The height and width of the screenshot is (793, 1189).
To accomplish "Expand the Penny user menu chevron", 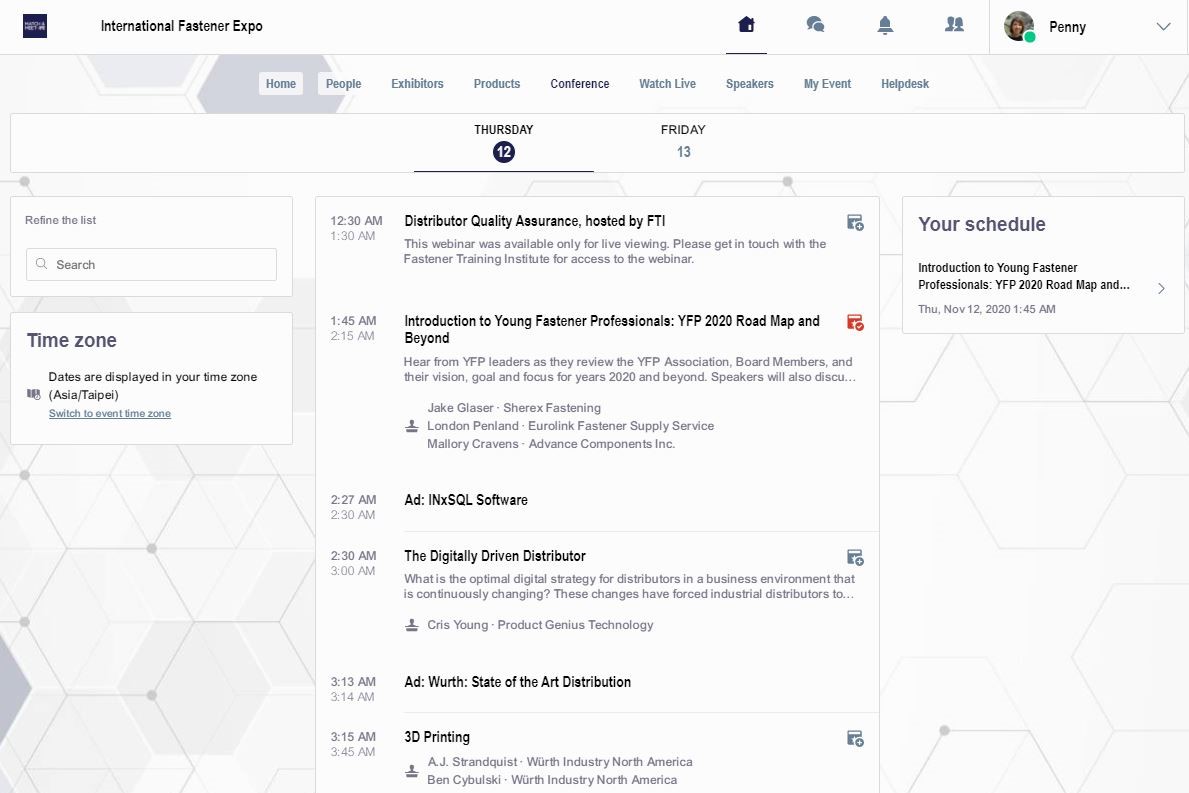I will (1163, 27).
